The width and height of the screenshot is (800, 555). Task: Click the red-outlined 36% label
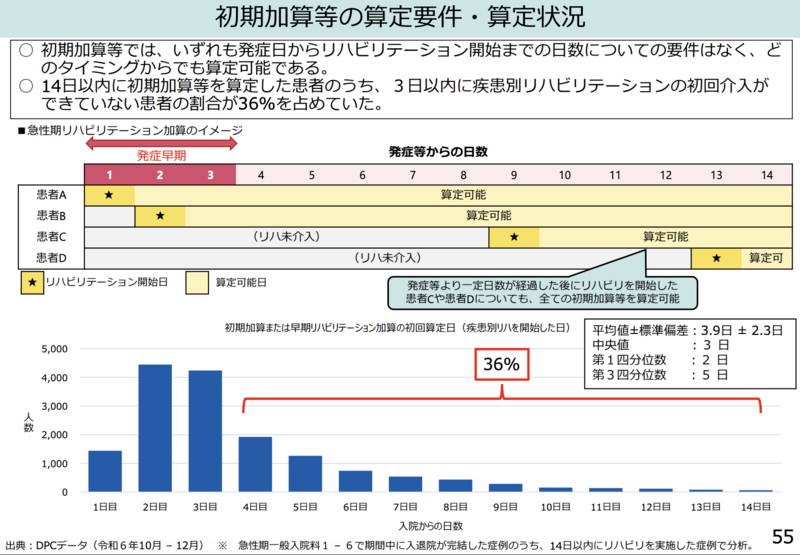pos(501,365)
